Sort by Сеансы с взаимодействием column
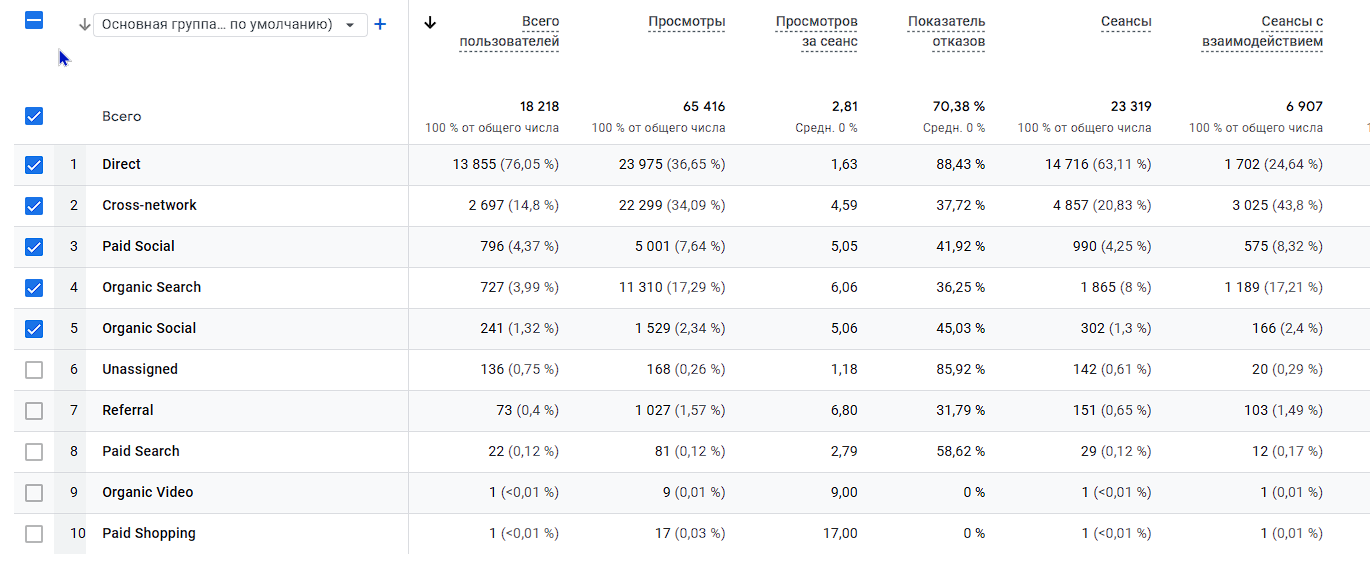 click(1262, 31)
